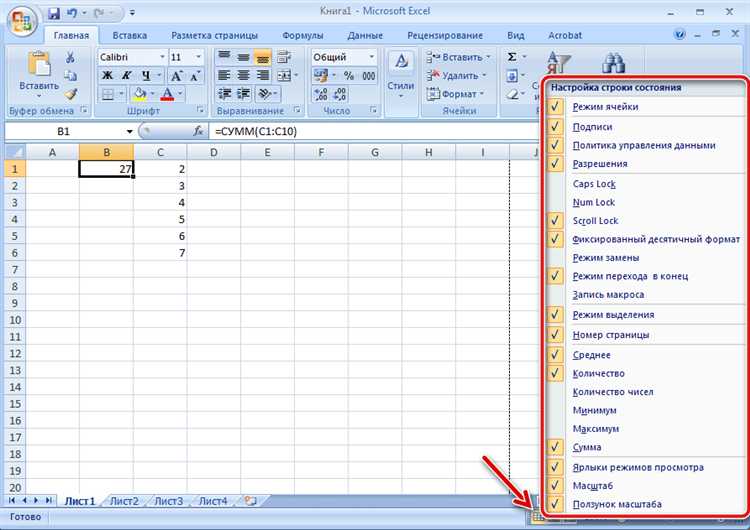
Task: Copy selection with the copy icon
Action: (70, 76)
